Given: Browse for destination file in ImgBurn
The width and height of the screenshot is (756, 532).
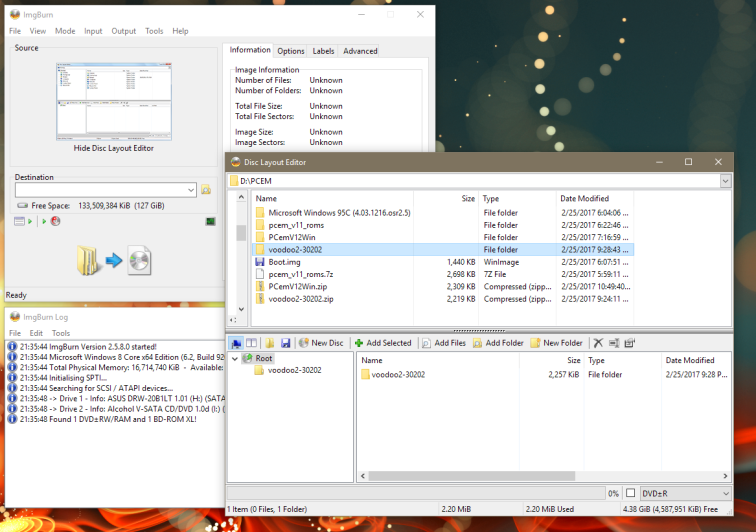Looking at the screenshot, I should point(206,190).
